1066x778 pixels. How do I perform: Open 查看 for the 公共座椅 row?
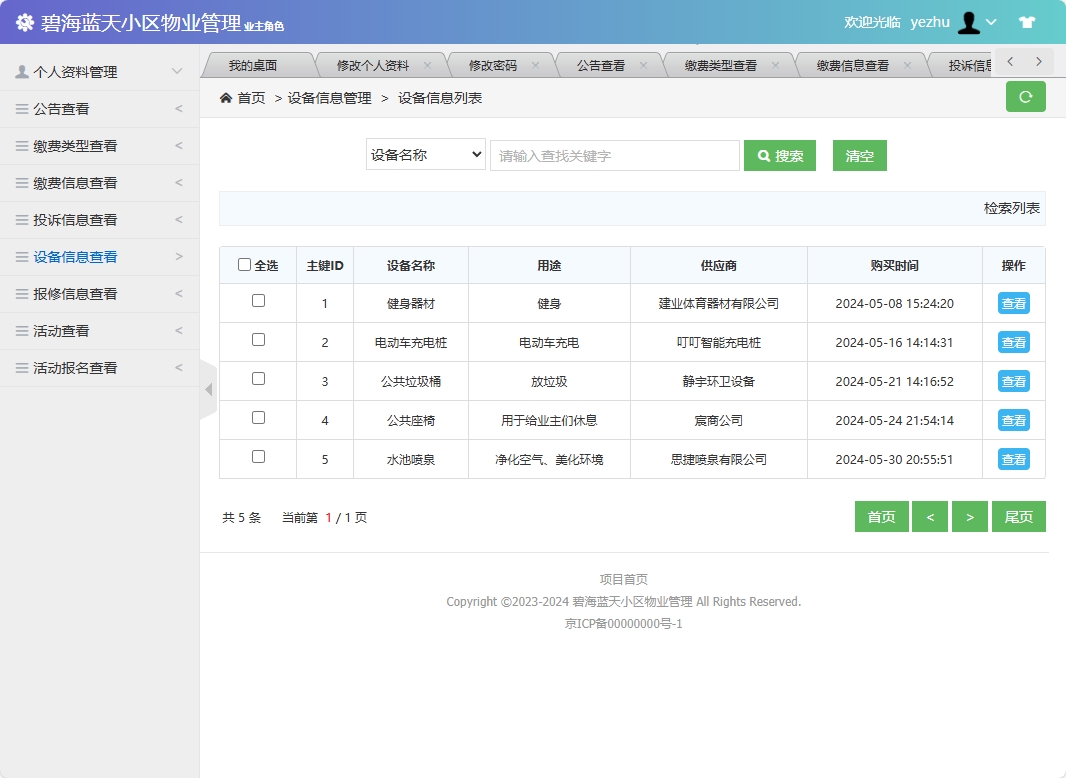1013,420
